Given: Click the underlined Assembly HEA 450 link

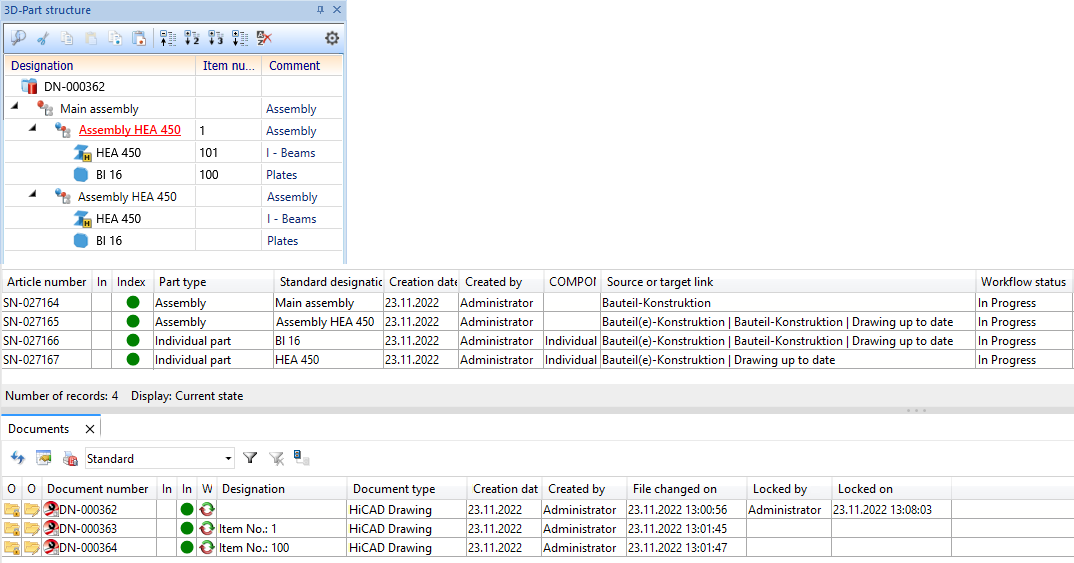Looking at the screenshot, I should 130,130.
